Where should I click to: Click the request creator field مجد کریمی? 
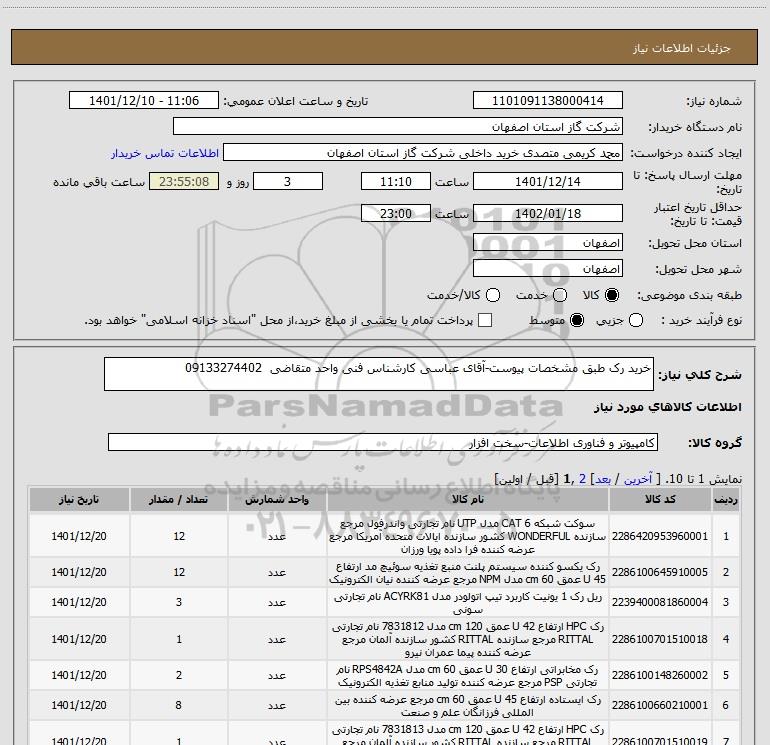(x=423, y=153)
